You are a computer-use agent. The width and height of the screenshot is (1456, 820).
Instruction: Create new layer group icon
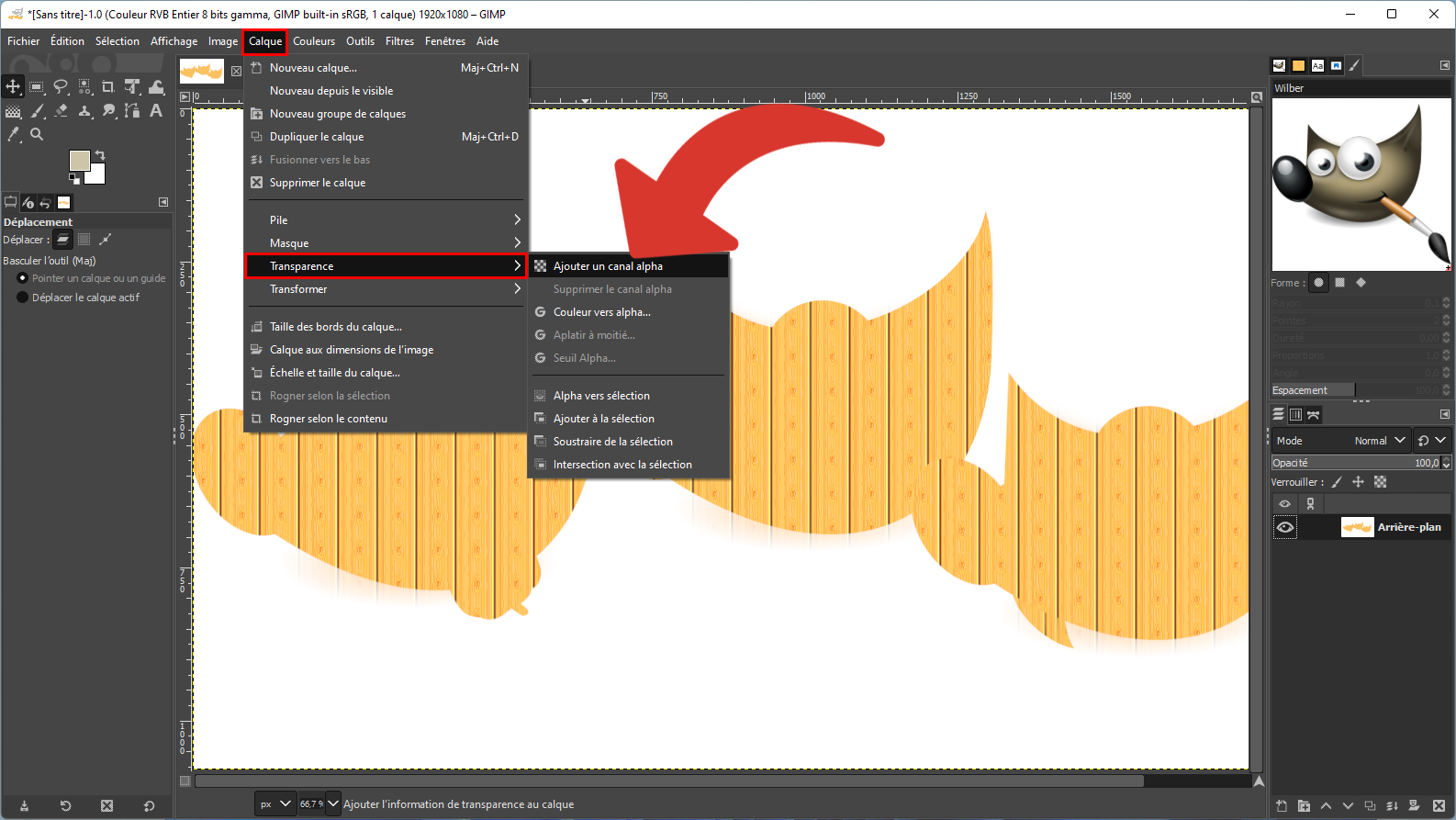pyautogui.click(x=1304, y=806)
